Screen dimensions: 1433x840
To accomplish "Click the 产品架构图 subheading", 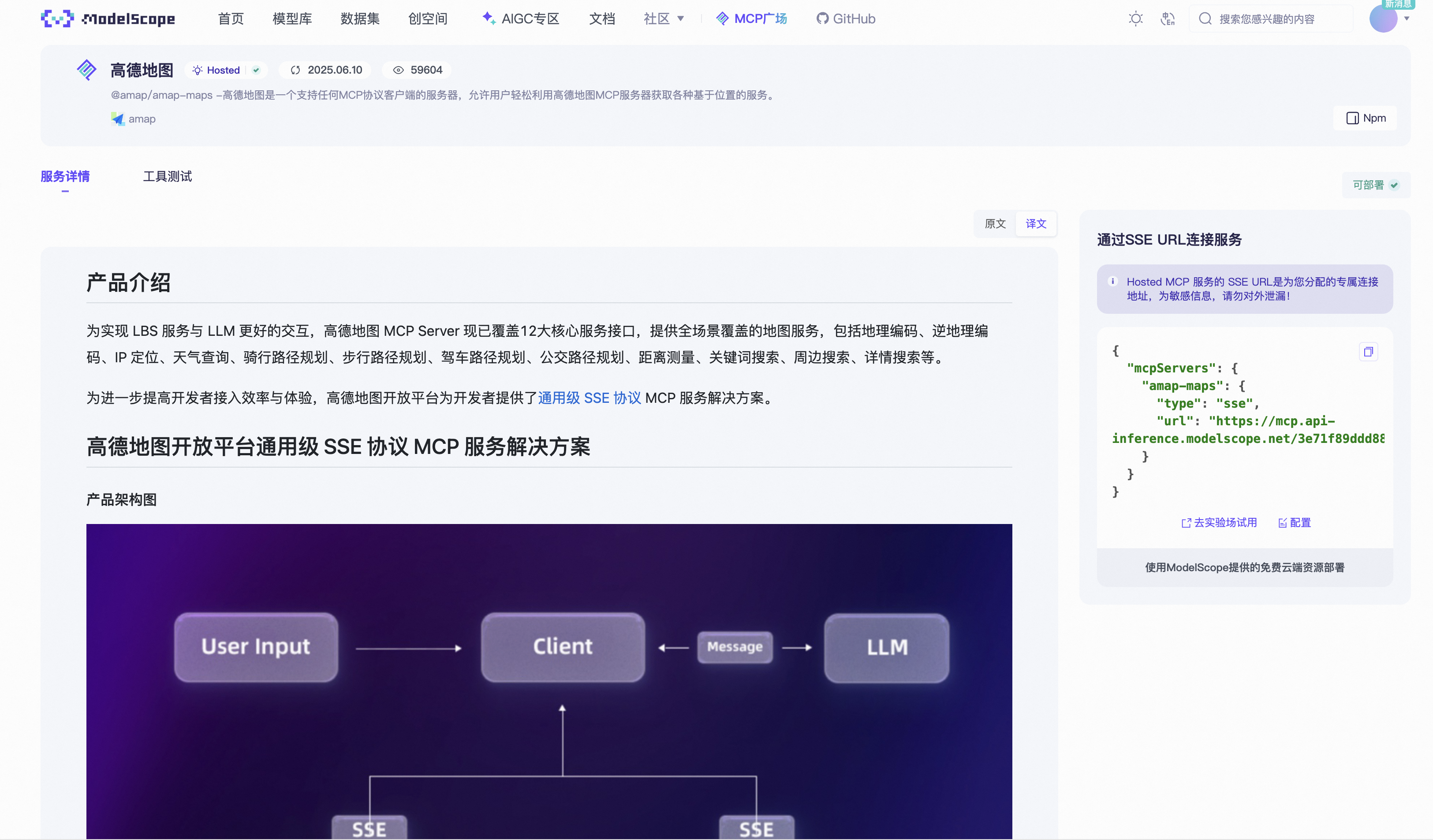I will tap(121, 500).
